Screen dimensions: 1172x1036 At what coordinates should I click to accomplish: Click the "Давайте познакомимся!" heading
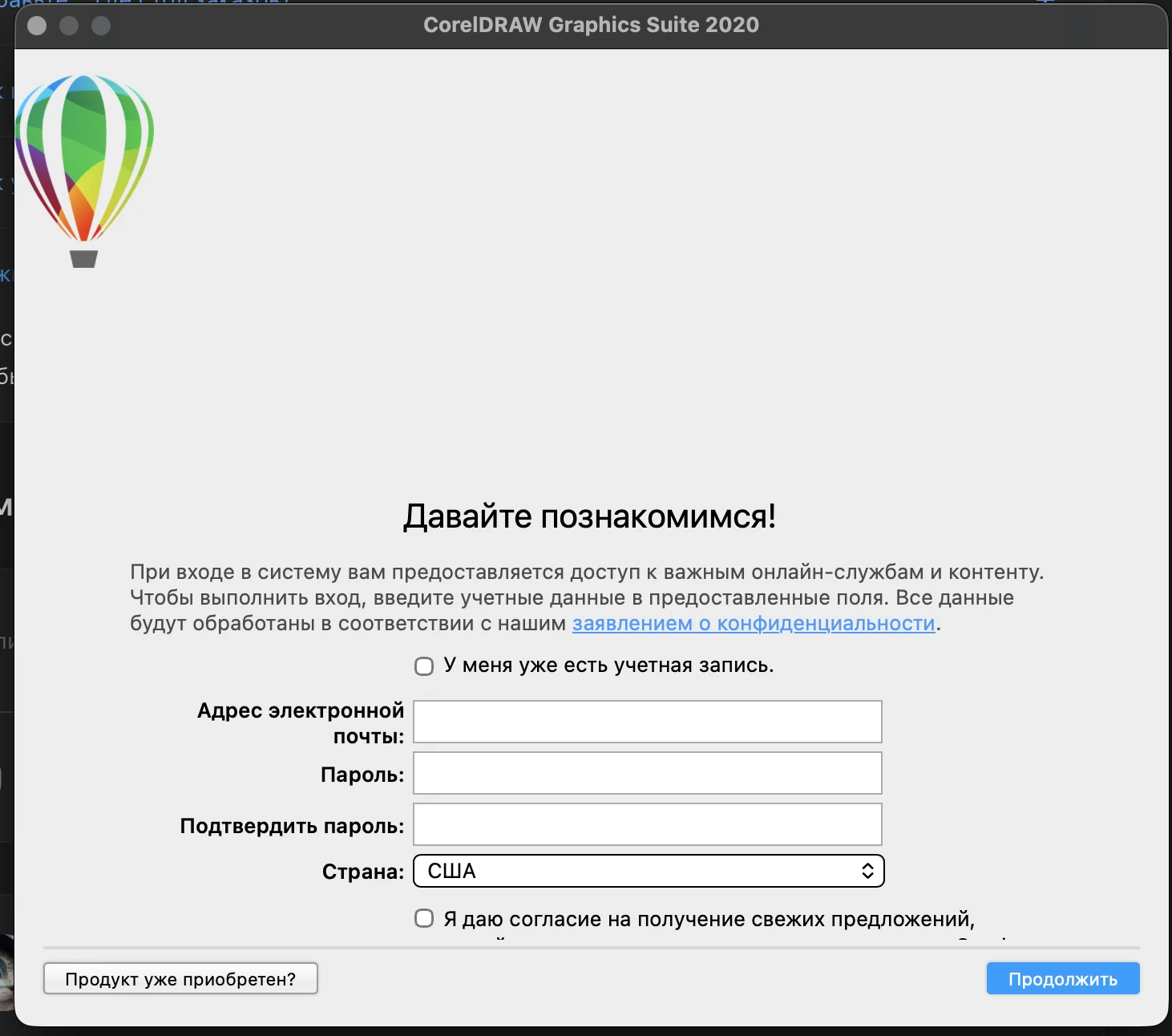tap(589, 516)
